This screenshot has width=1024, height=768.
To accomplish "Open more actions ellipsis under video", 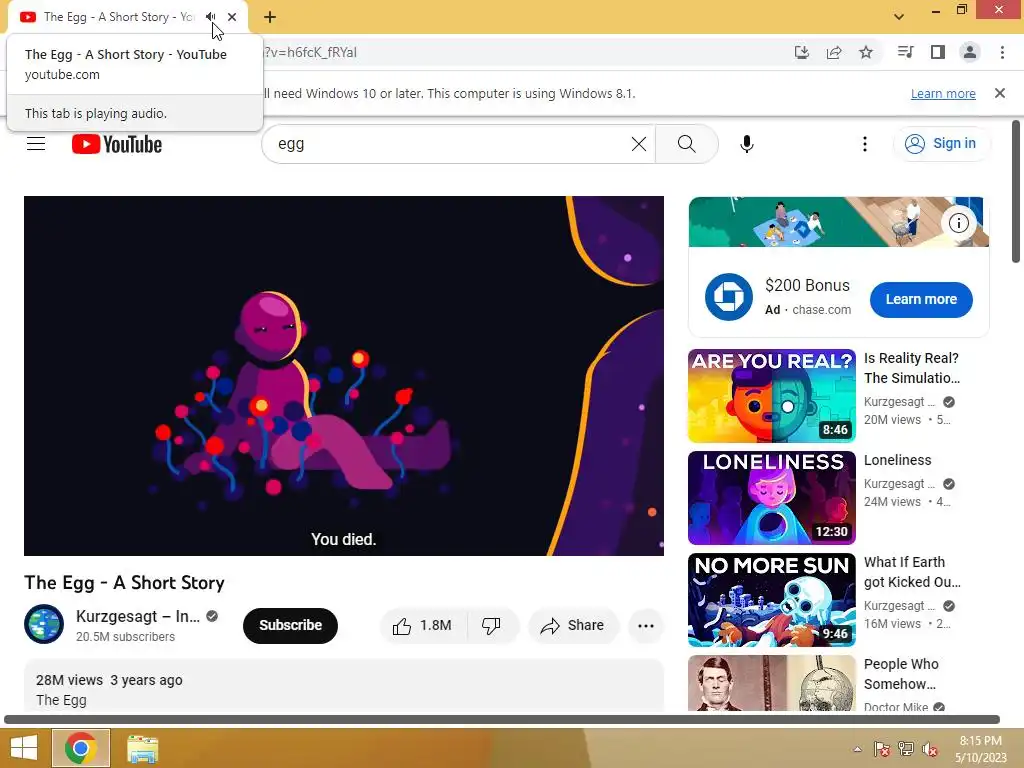I will click(646, 626).
